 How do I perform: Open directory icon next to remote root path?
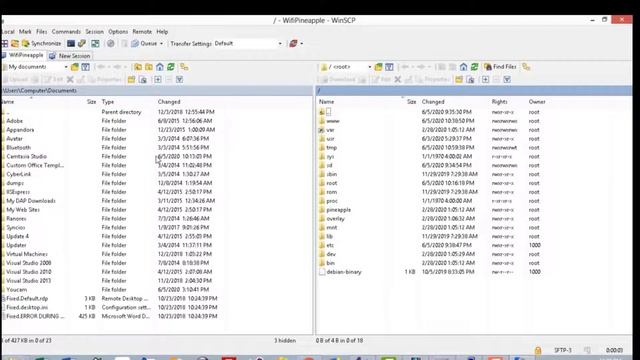(378, 67)
